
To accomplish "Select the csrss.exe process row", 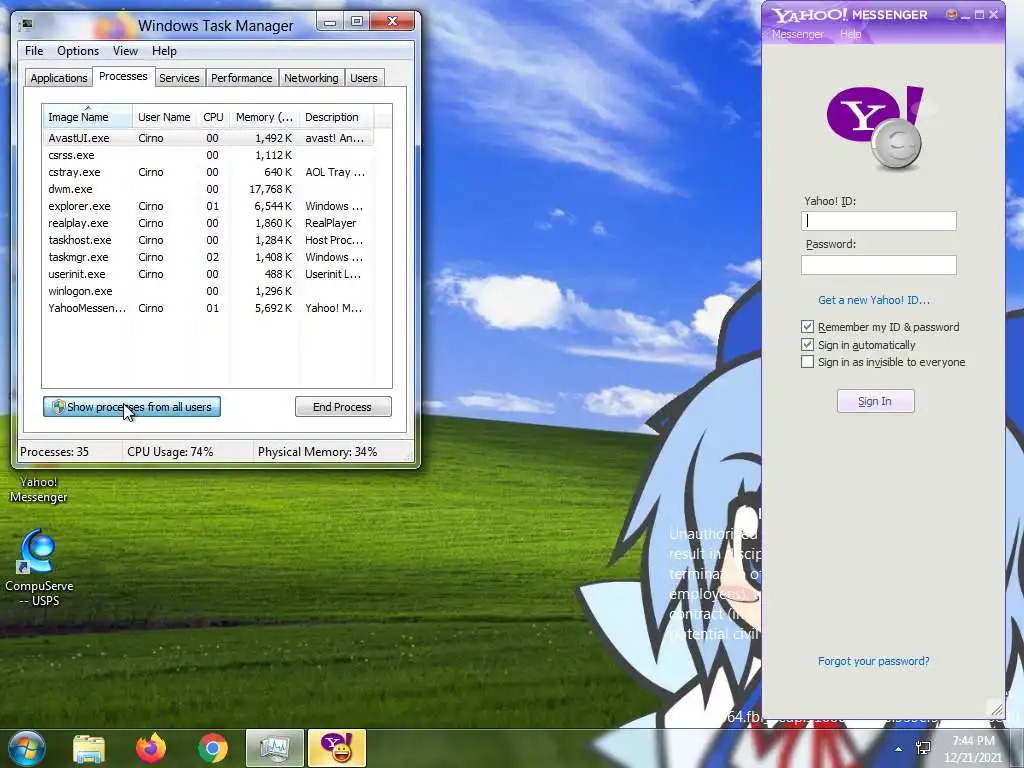I will (x=209, y=155).
